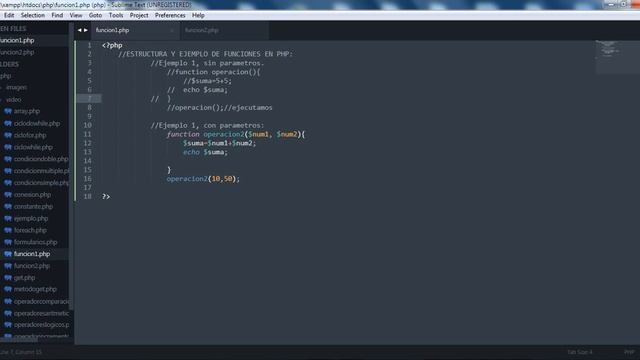The image size is (640, 360).
Task: Click the file icon beside metodoget.php
Action: [8, 289]
